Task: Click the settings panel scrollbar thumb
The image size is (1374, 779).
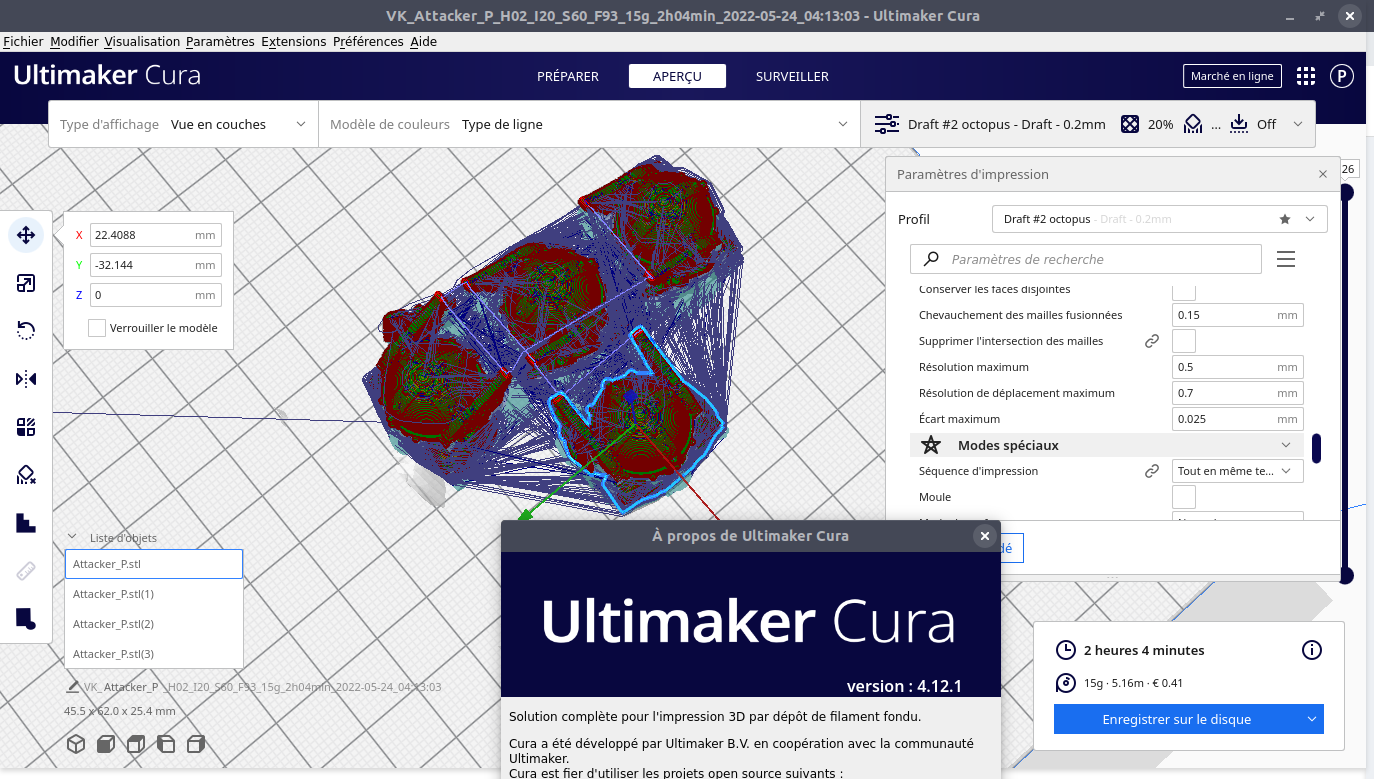Action: coord(1316,448)
